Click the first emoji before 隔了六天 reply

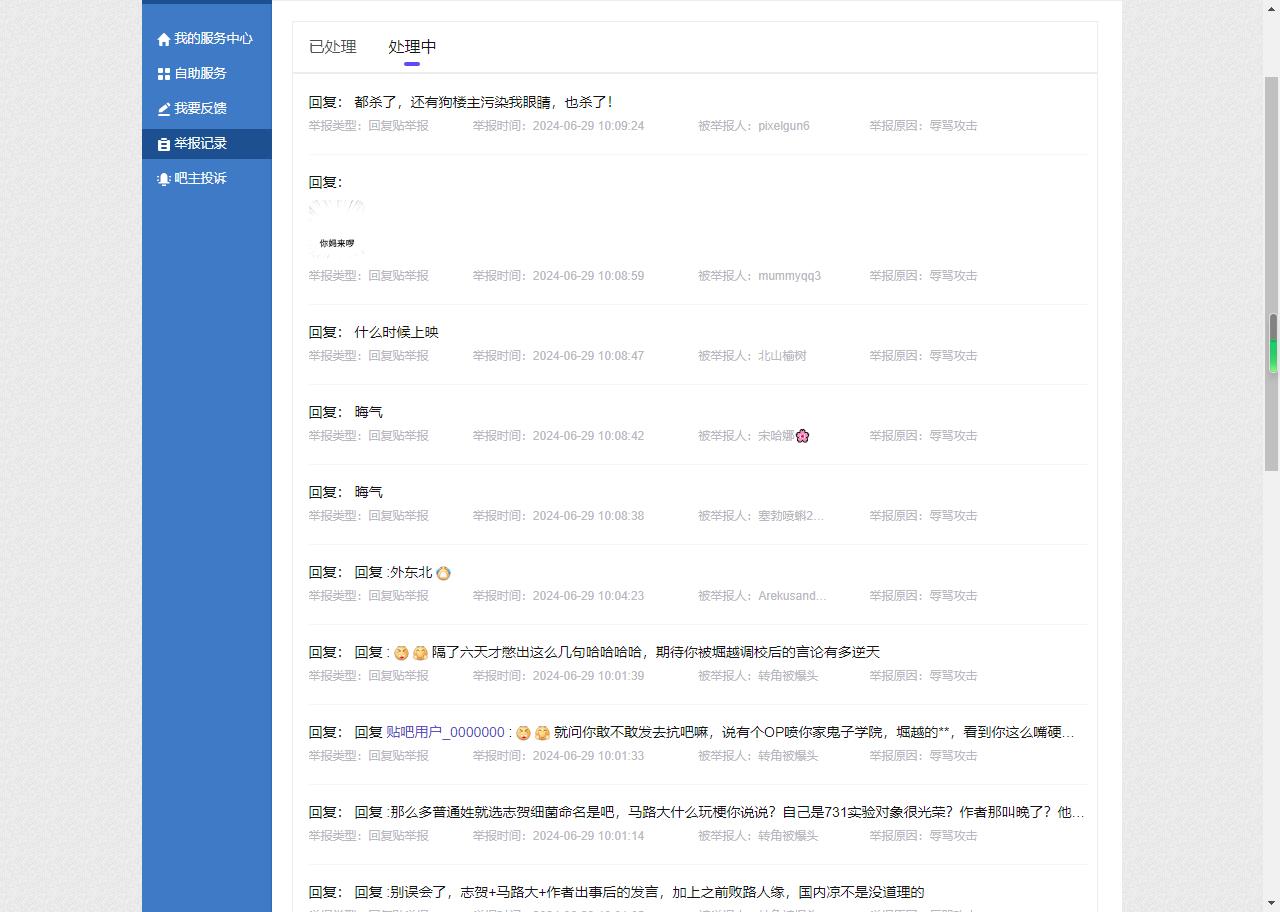401,653
